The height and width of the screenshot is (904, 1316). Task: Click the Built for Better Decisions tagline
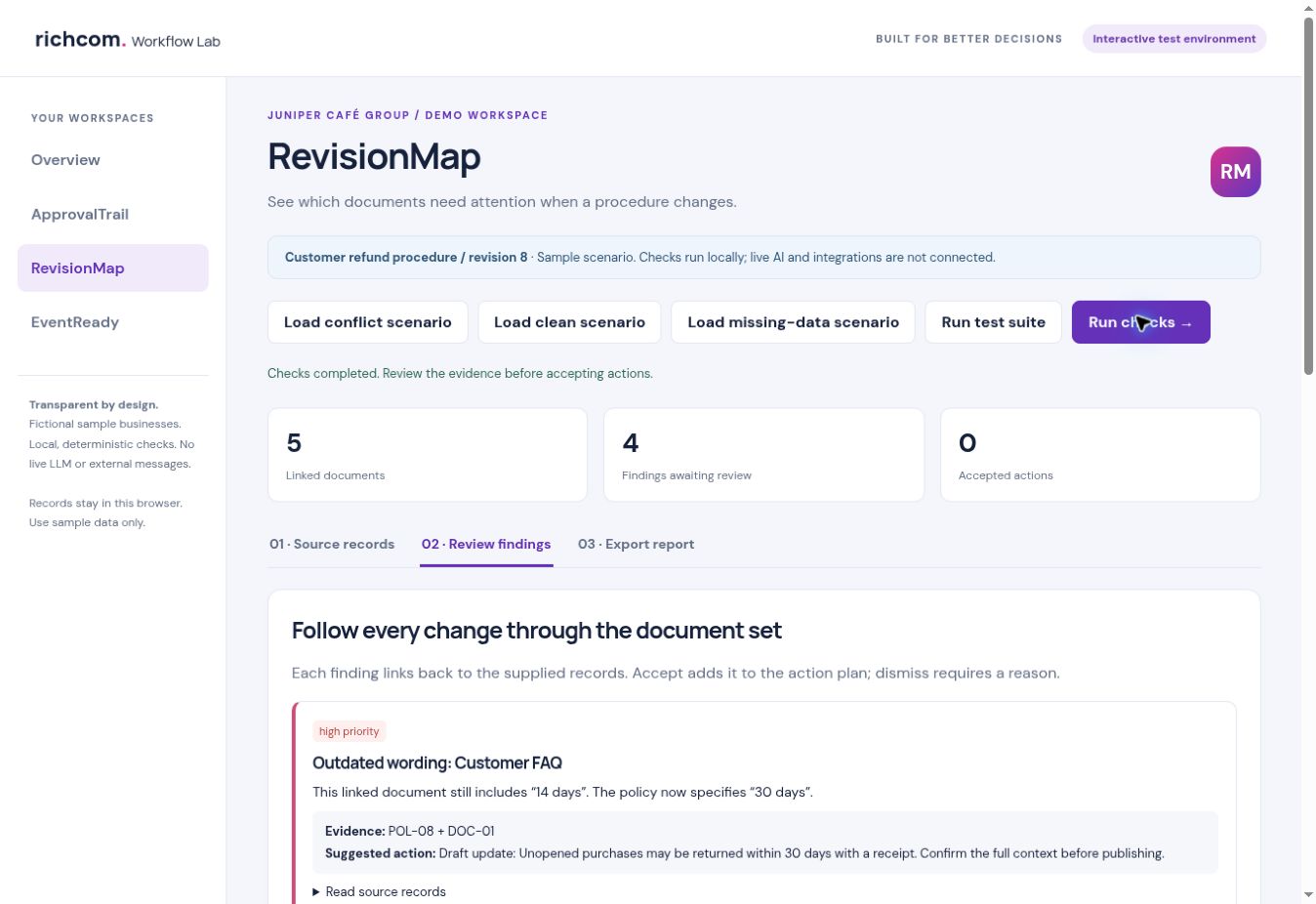[x=968, y=39]
